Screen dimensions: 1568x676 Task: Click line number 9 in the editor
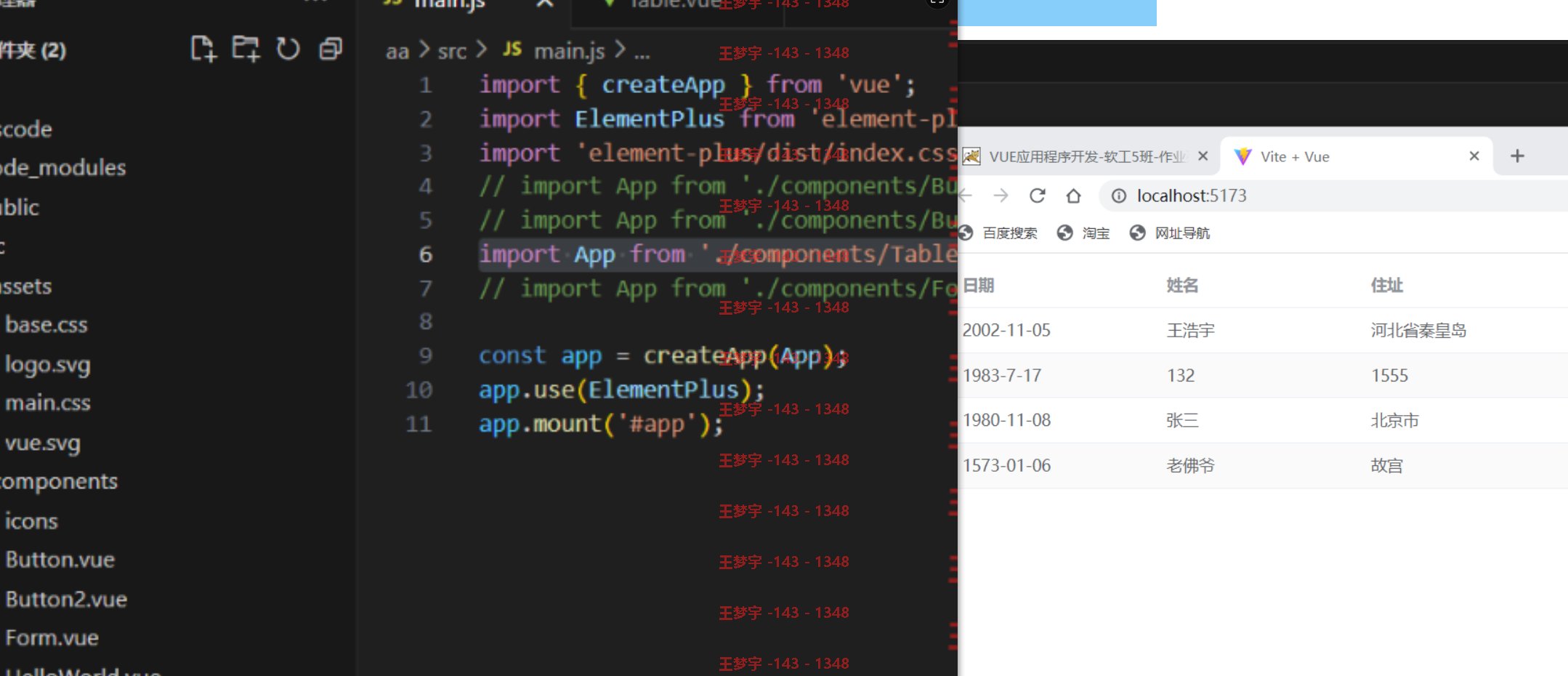[426, 355]
